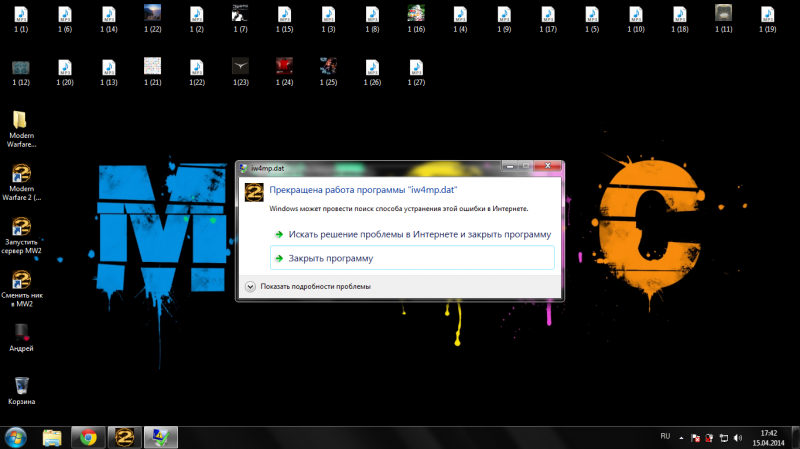800x449 pixels.
Task: Select desktop file 1 (5)
Action: [x=591, y=19]
